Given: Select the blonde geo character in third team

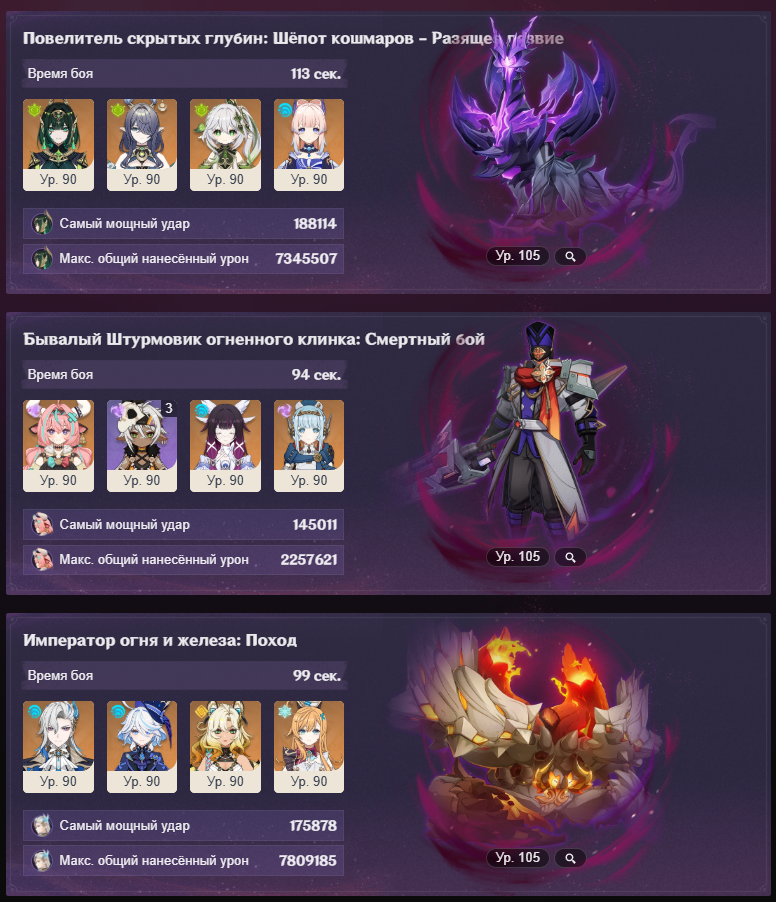Looking at the screenshot, I should 225,747.
